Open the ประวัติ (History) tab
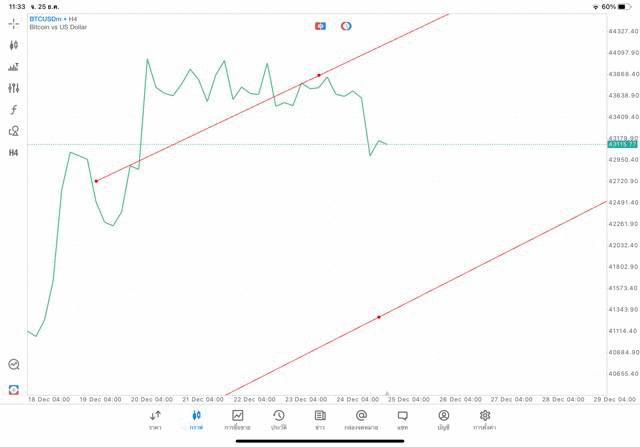This screenshot has width=640, height=447. 278,419
